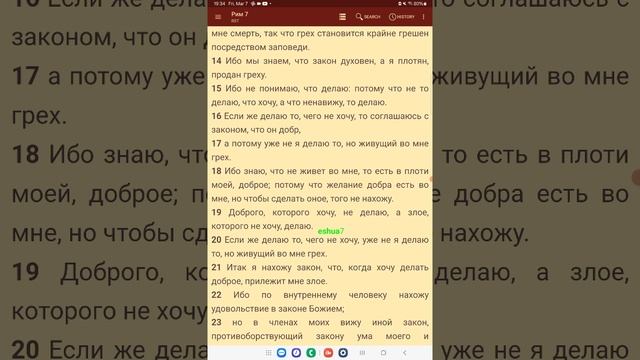Image resolution: width=640 pixels, height=360 pixels.
Task: Tap the home navigation button
Action: pyautogui.click(x=383, y=353)
